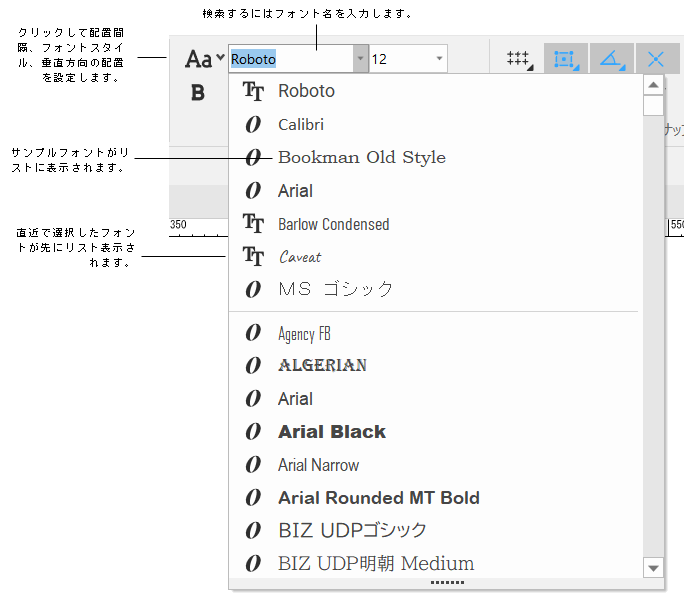
Task: Click the font list scroll down arrow
Action: pyautogui.click(x=654, y=568)
